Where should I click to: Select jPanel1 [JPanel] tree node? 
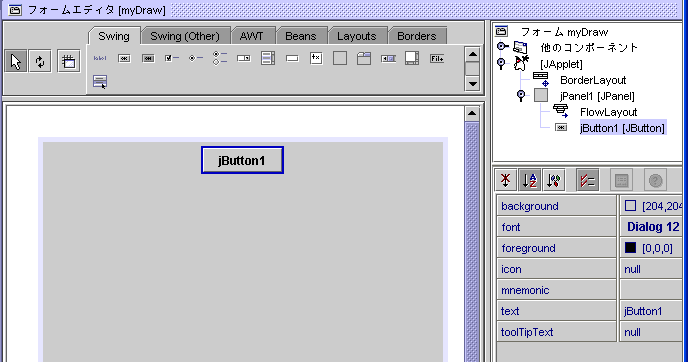pos(597,96)
